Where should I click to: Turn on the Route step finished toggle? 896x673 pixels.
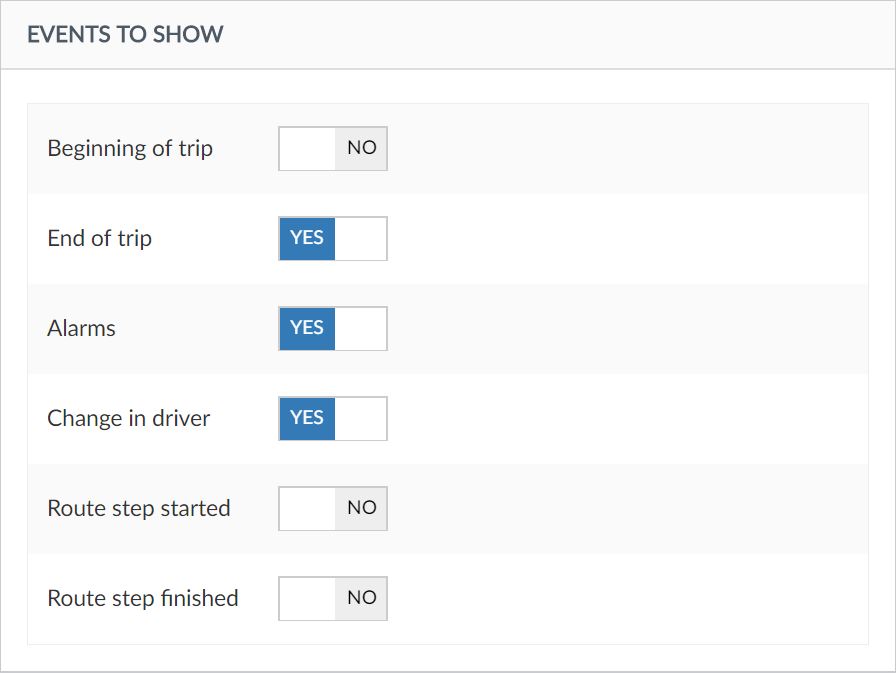coord(333,598)
